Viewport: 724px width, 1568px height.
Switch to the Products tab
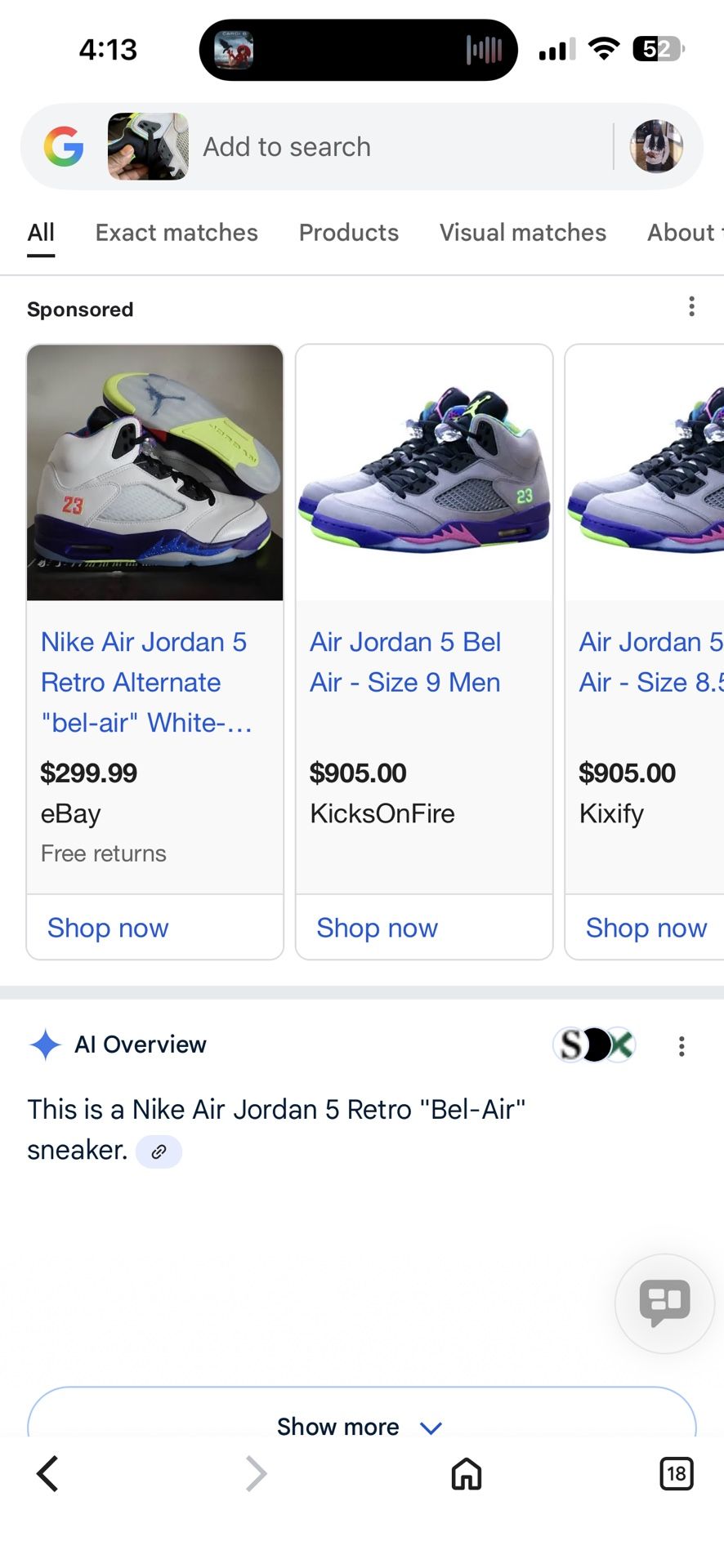(349, 233)
